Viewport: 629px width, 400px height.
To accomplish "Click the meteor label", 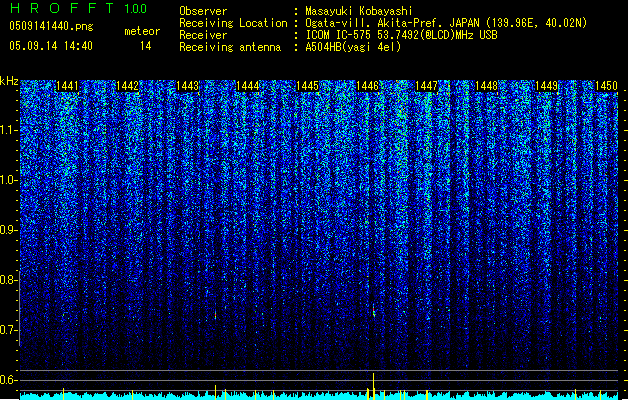I will point(142,31).
